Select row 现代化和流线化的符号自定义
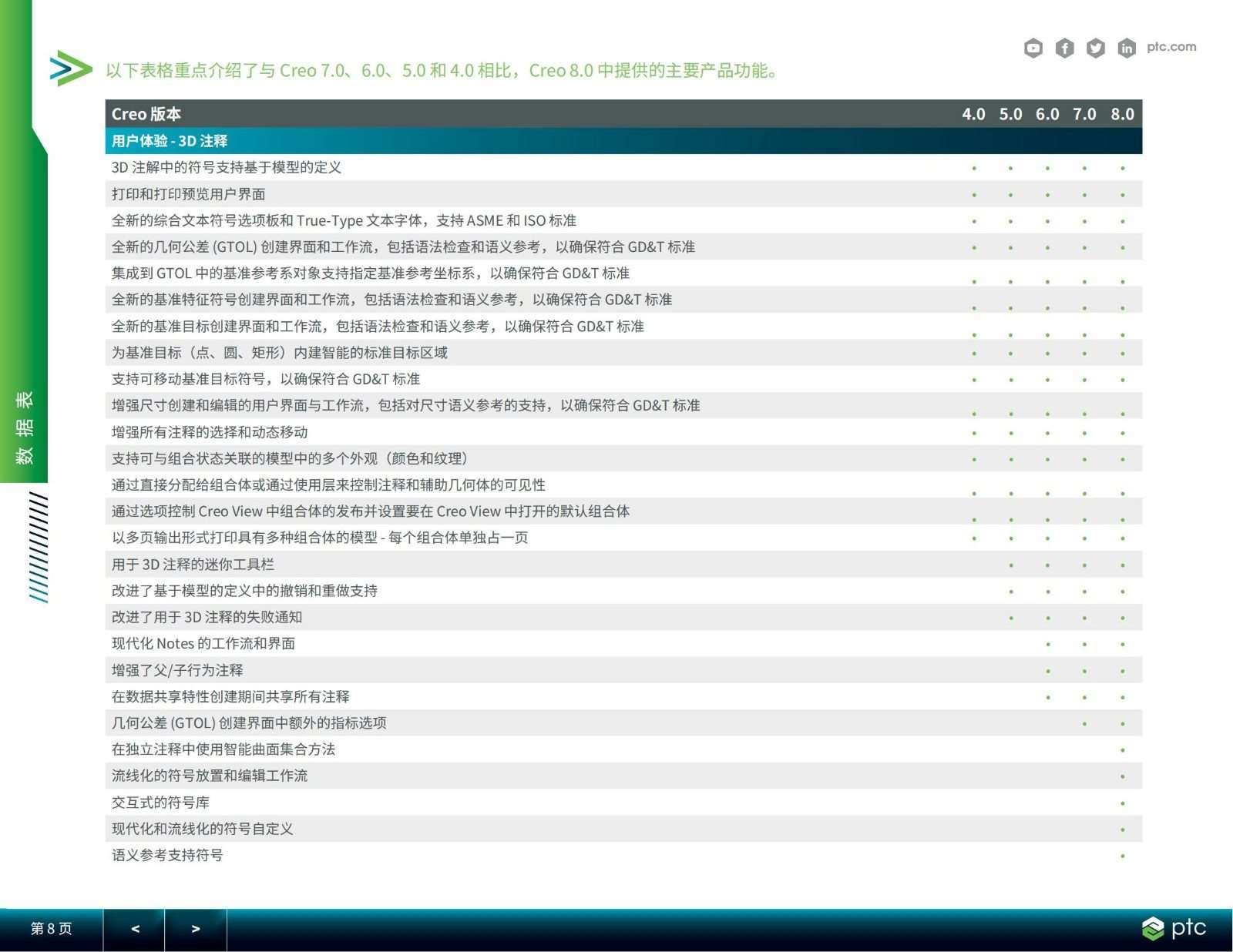1233x952 pixels. pyautogui.click(x=623, y=828)
